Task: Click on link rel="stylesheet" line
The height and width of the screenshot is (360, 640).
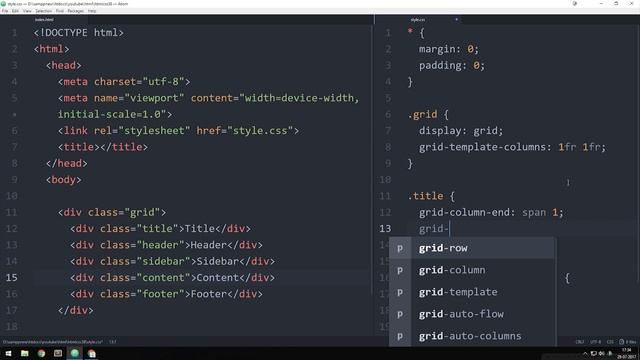Action: tap(178, 131)
